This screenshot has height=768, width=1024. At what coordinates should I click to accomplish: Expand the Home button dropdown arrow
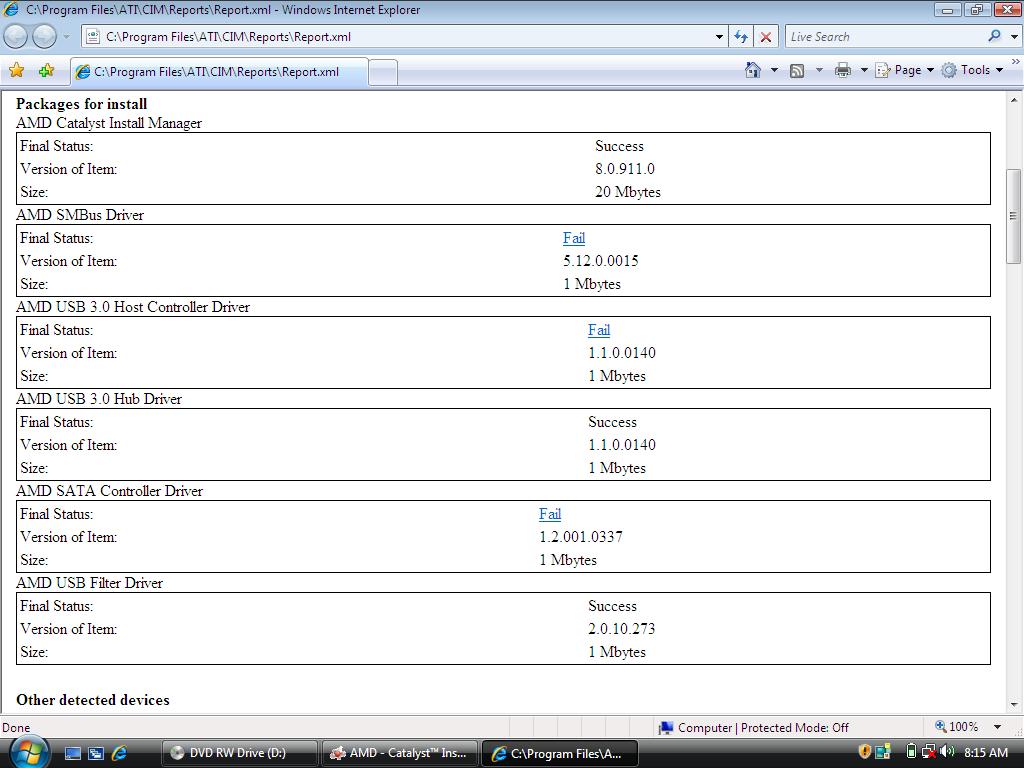click(774, 70)
